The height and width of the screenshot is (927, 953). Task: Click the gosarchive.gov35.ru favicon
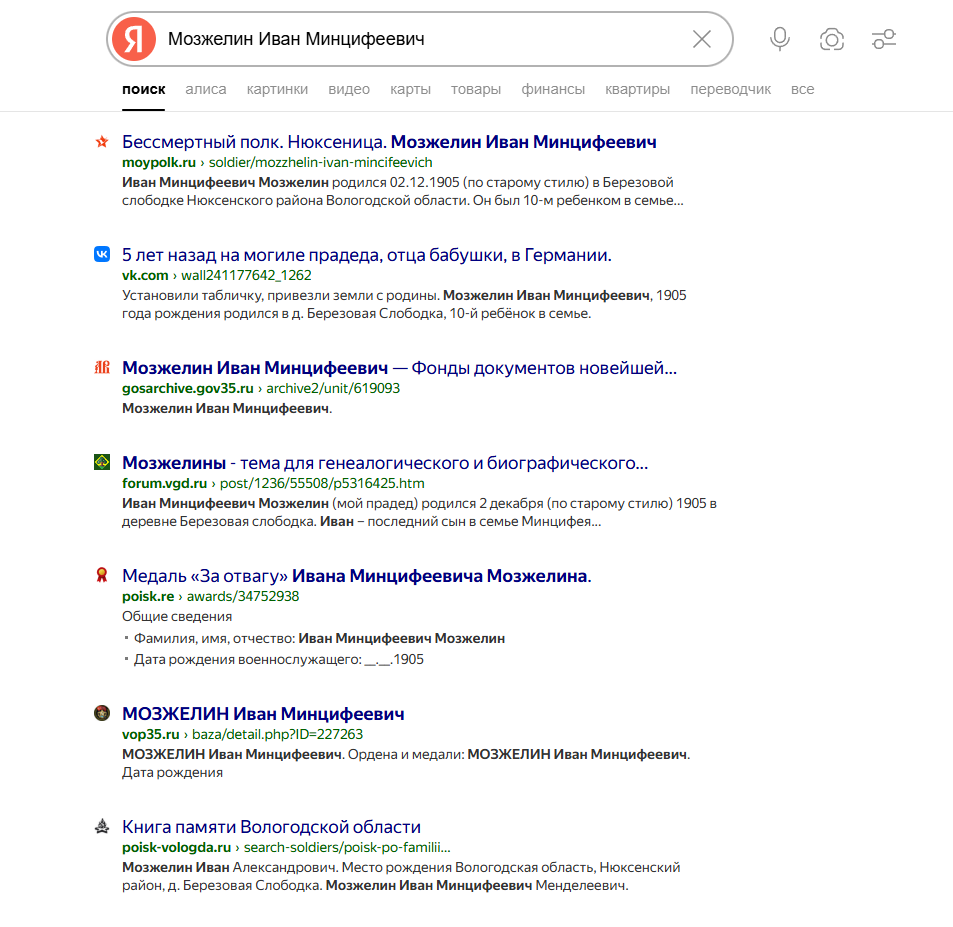click(102, 367)
